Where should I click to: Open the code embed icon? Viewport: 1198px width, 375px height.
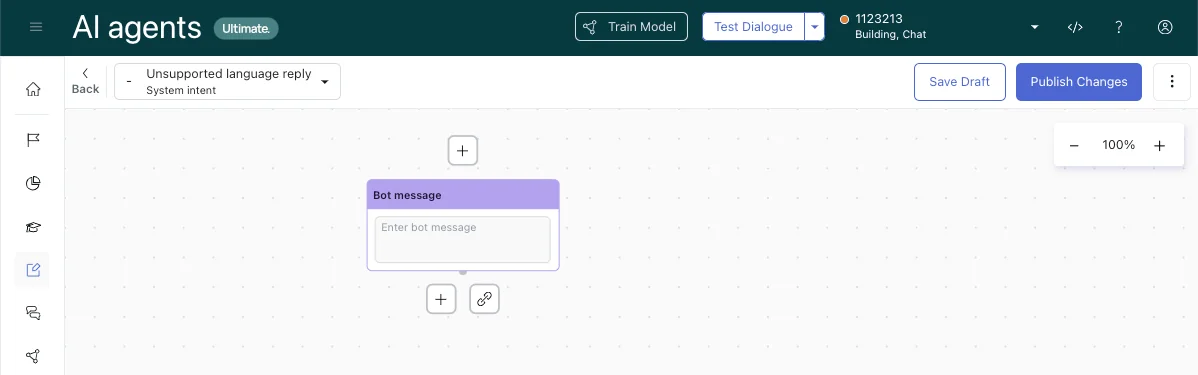1075,27
